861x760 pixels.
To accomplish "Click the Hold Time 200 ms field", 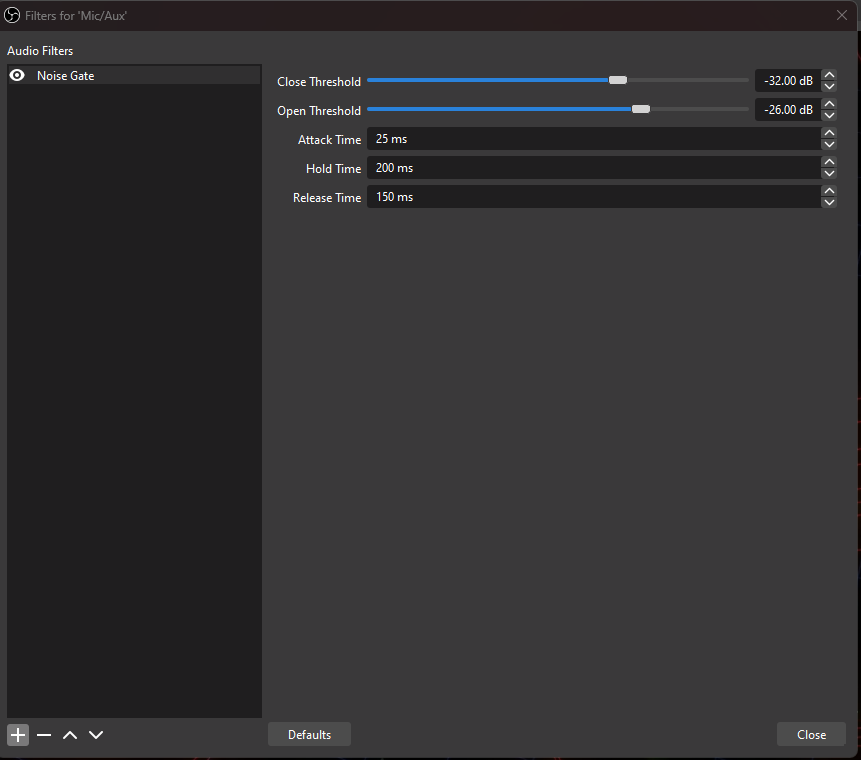I will click(594, 168).
